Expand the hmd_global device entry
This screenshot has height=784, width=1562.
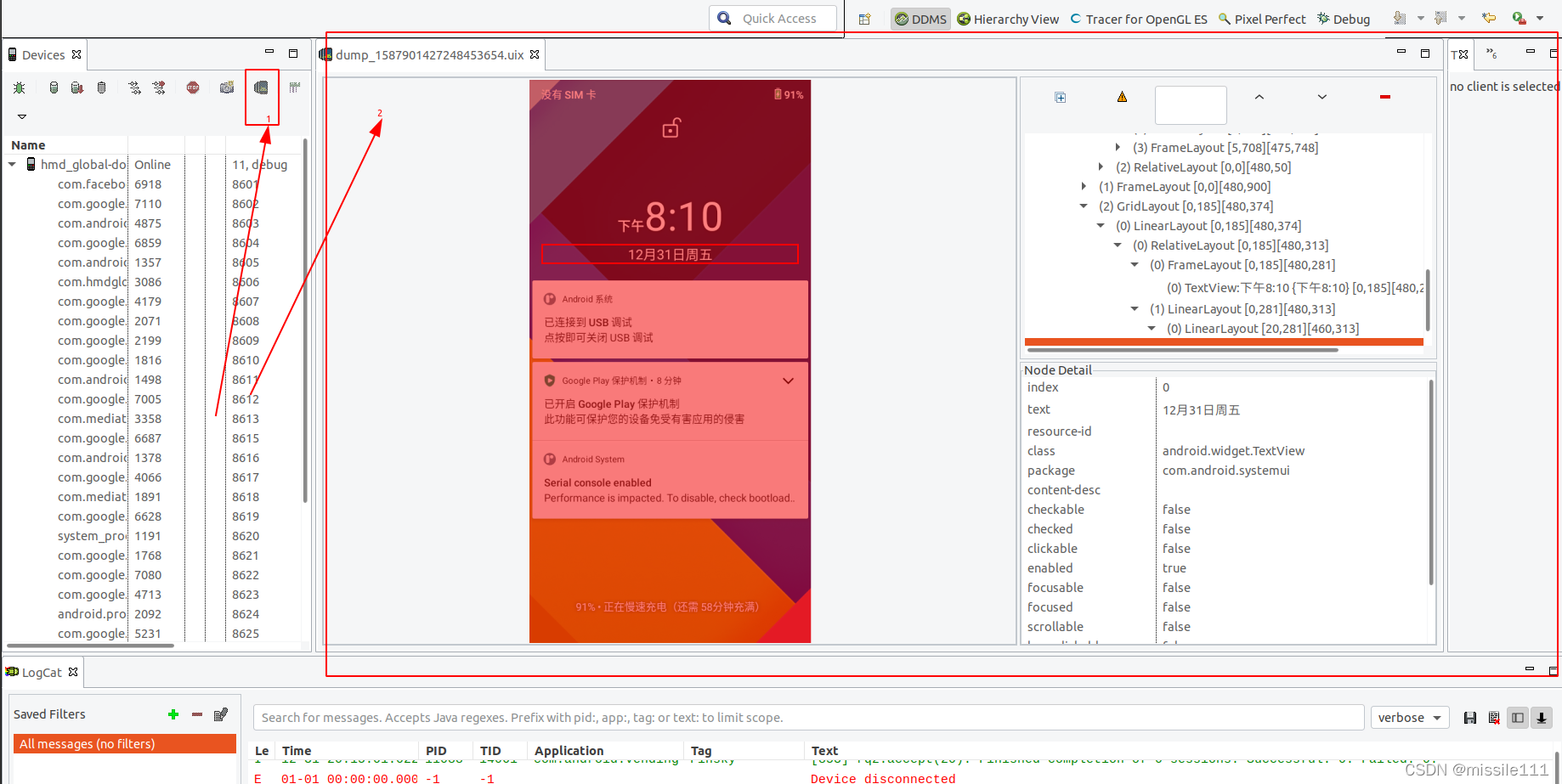11,164
